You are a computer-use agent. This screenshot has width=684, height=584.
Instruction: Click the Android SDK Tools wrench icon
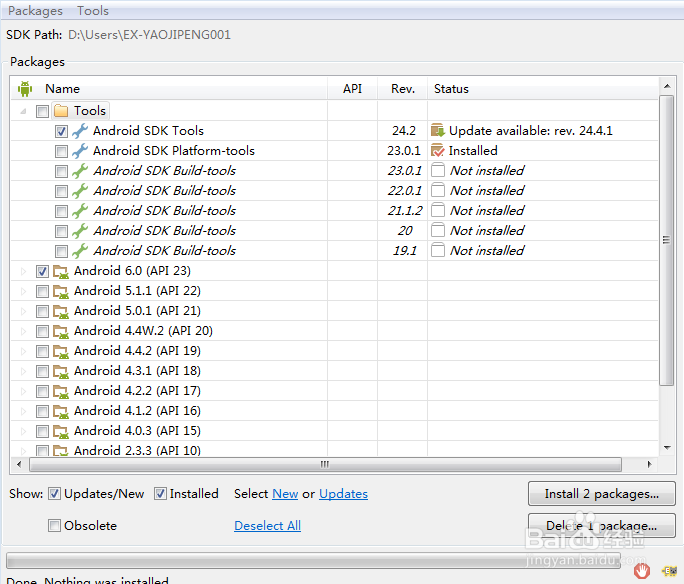point(80,130)
